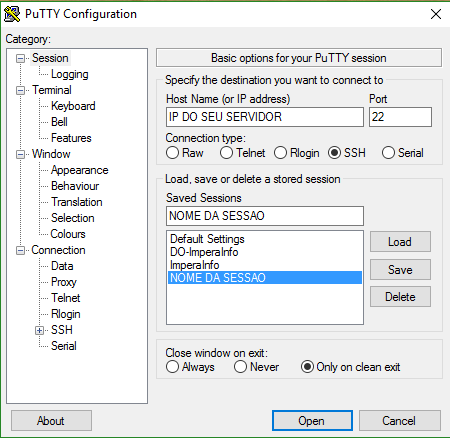Open the Data settings category
Viewport: 450px width, 438px height.
(x=62, y=266)
